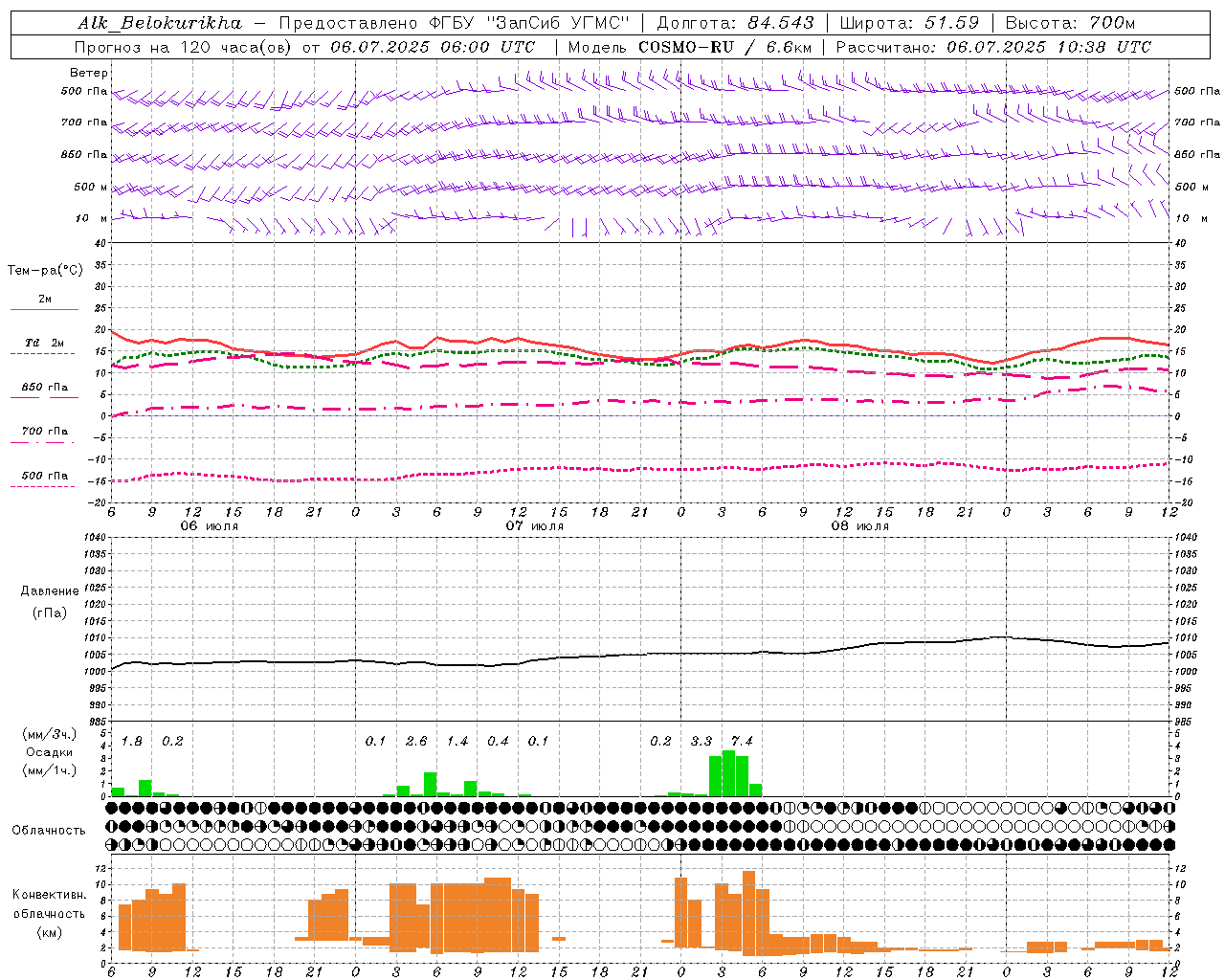Click the Давление pressure panel label

click(x=50, y=591)
